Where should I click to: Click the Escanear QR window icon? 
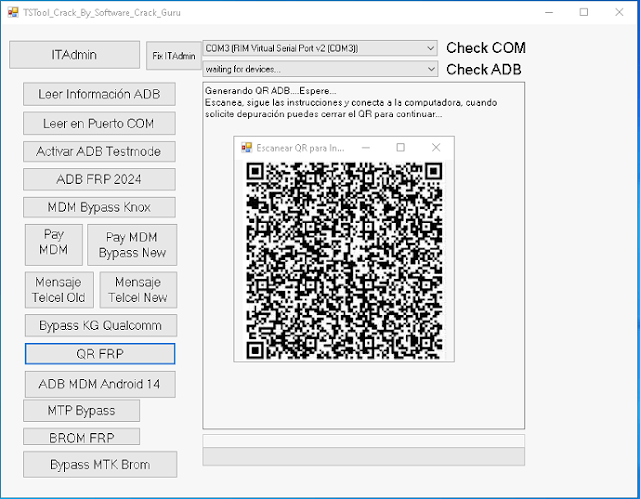coord(247,147)
